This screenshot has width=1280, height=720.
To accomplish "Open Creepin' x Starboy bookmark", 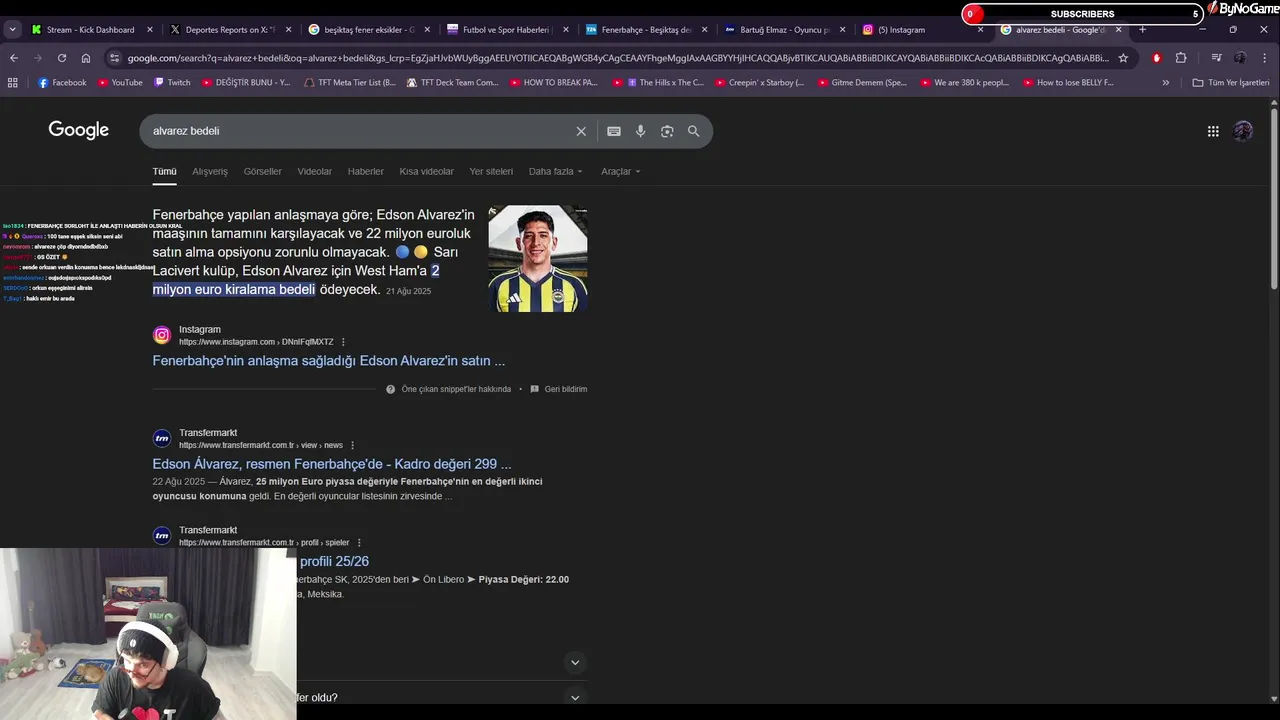I will (x=759, y=83).
